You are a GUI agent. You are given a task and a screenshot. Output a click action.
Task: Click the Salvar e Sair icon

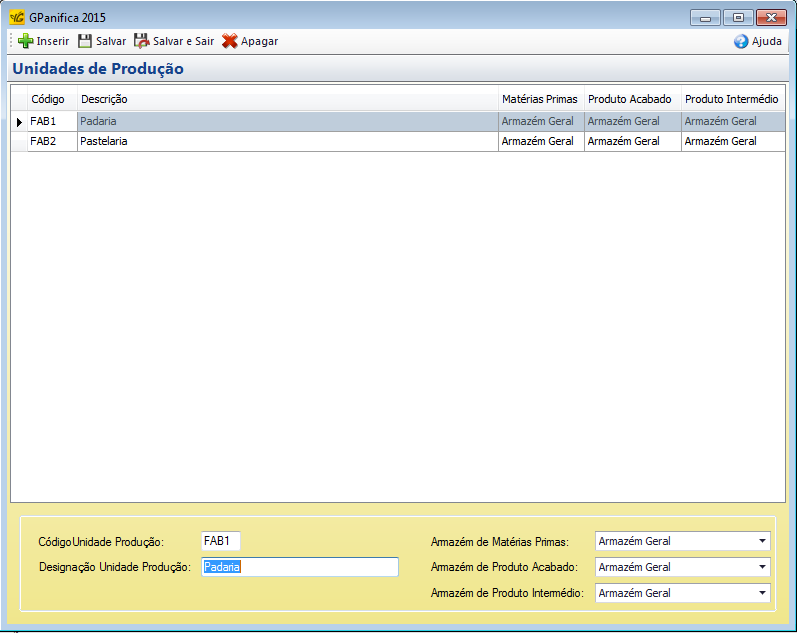(142, 41)
